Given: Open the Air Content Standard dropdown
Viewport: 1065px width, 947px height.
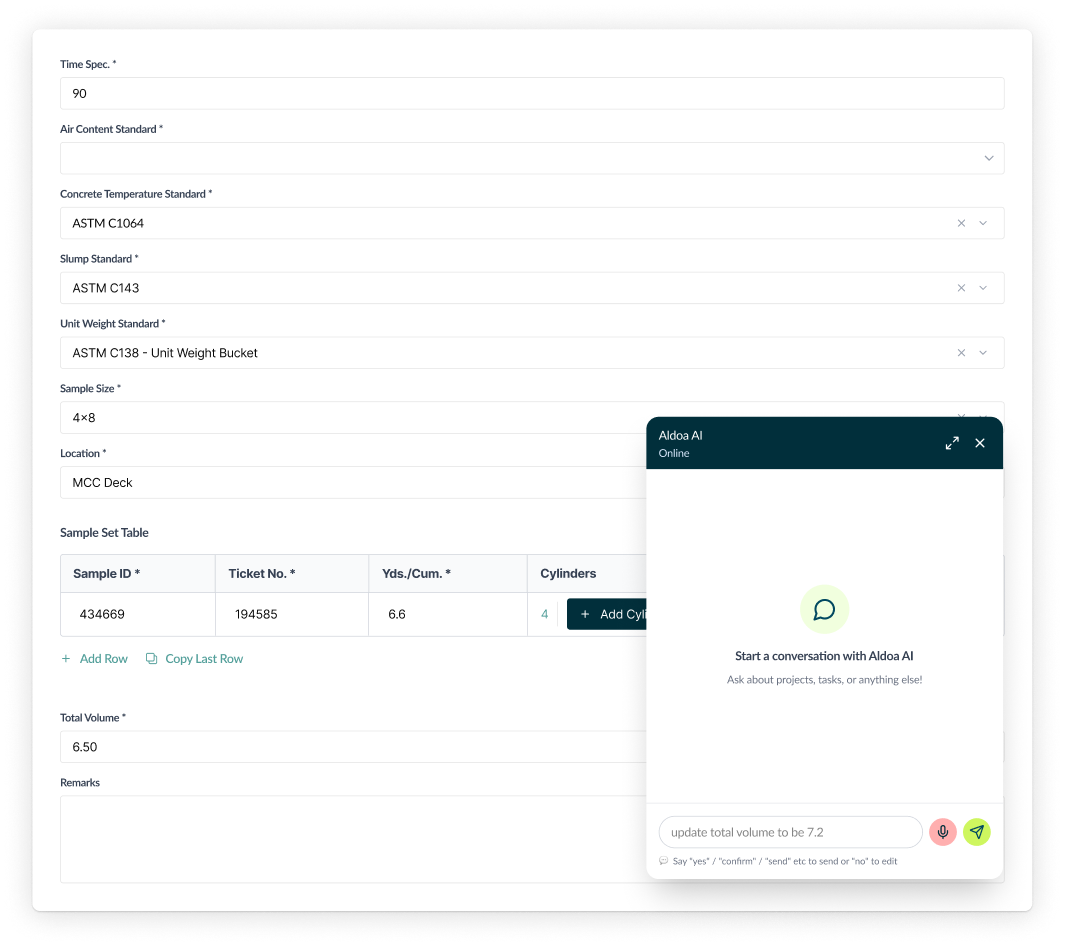Looking at the screenshot, I should click(x=988, y=157).
